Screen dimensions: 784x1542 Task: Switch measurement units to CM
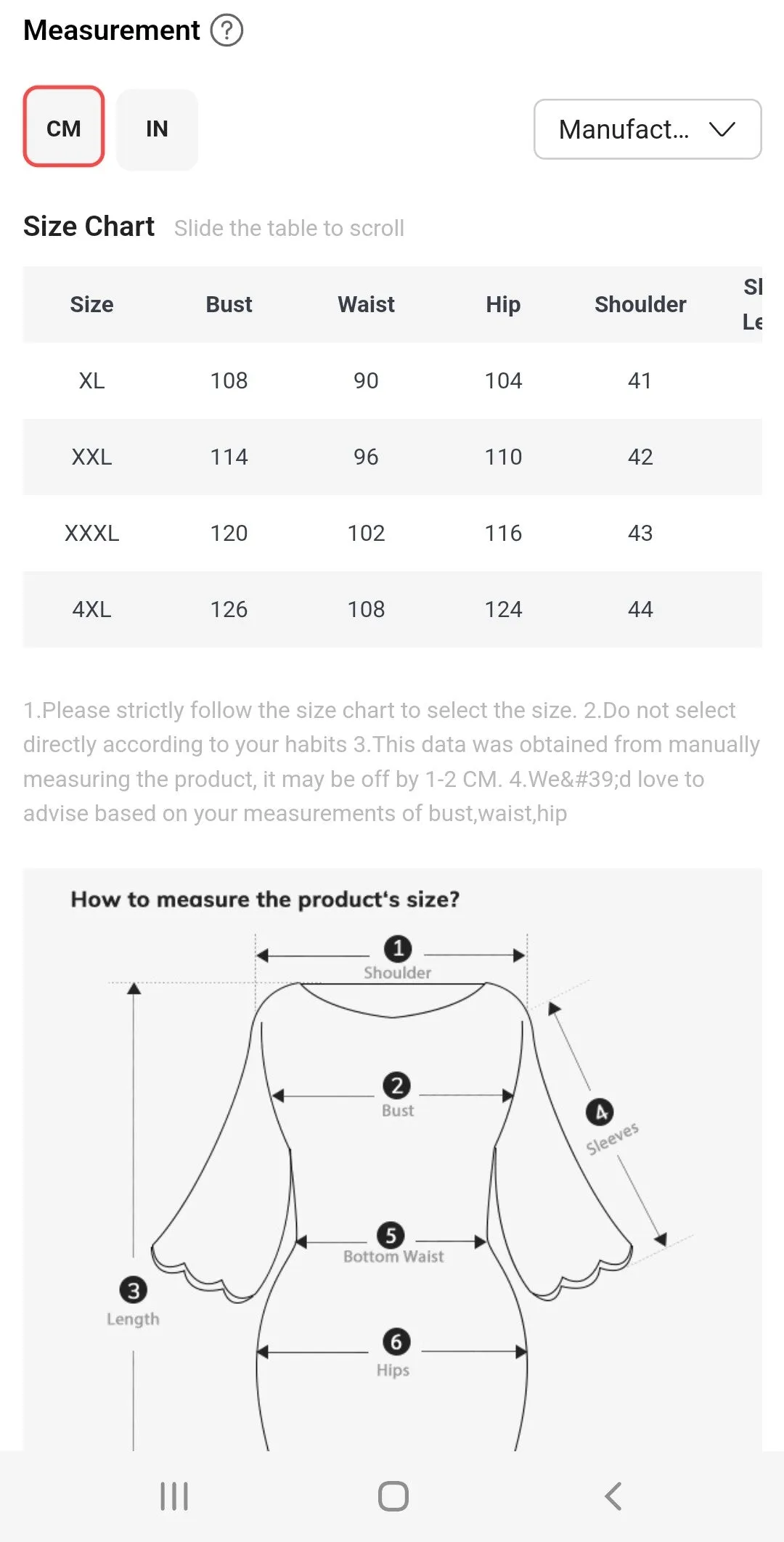64,127
